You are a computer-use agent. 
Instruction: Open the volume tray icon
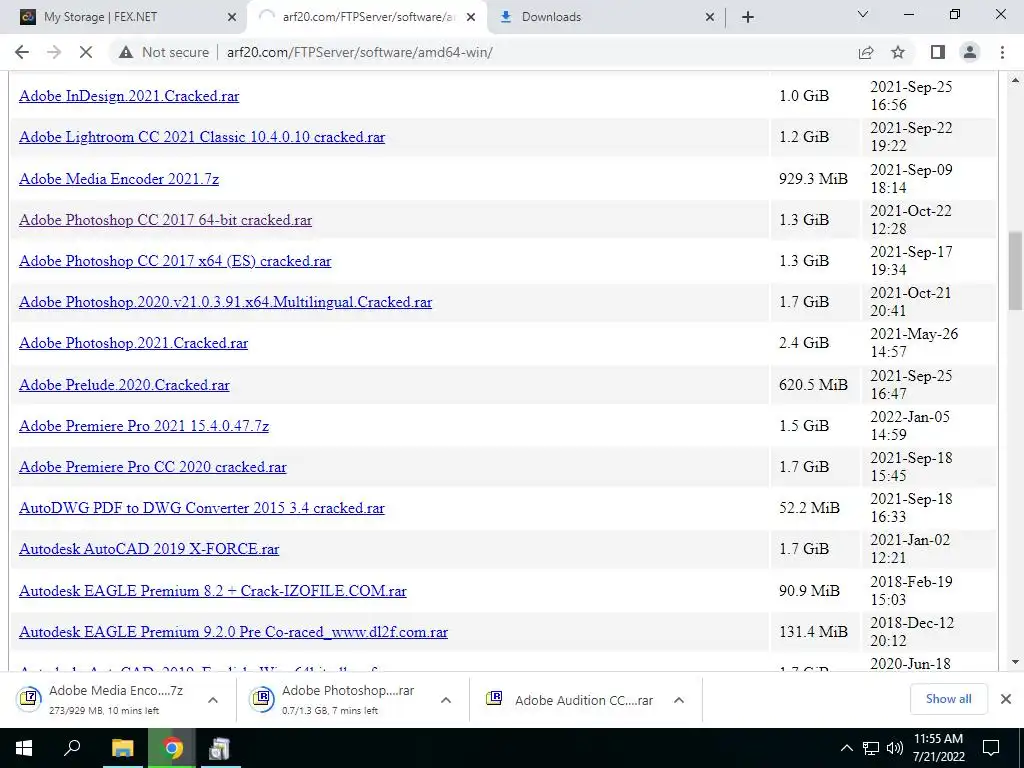[895, 748]
